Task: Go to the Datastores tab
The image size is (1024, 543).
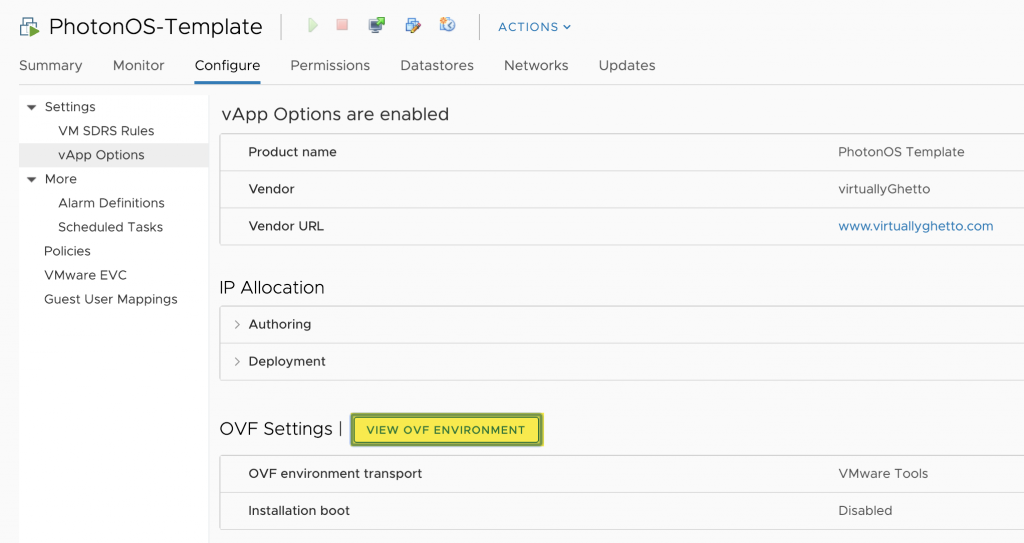Action: (437, 65)
